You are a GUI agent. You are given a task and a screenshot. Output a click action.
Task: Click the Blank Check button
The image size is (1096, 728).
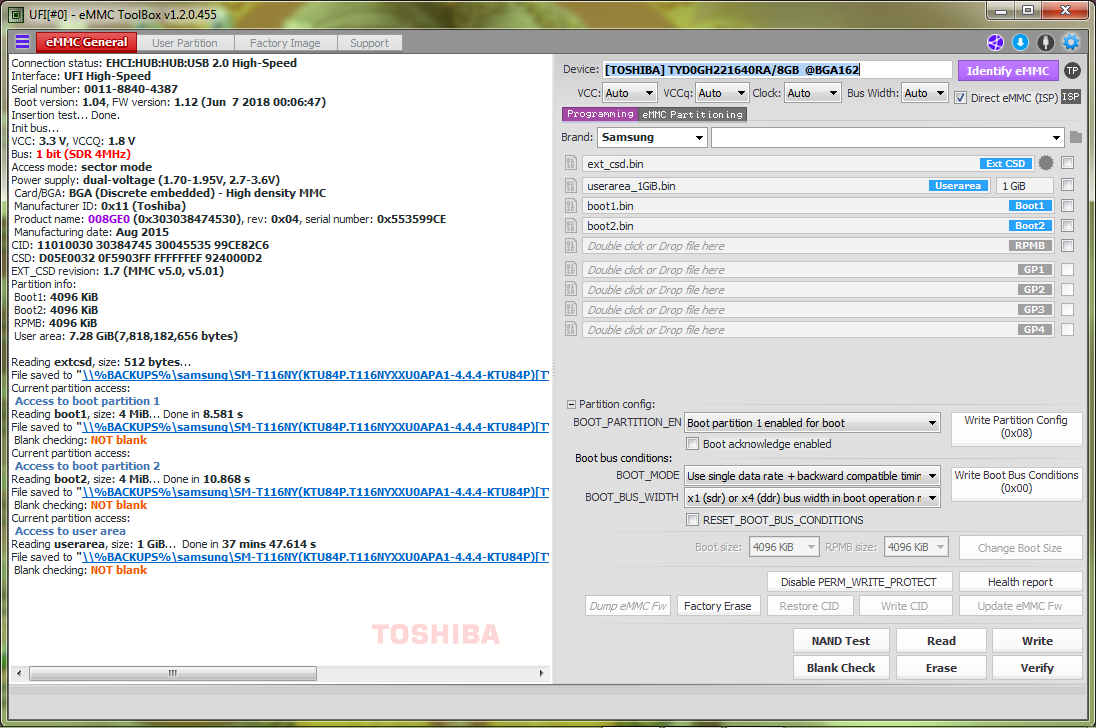click(x=841, y=668)
